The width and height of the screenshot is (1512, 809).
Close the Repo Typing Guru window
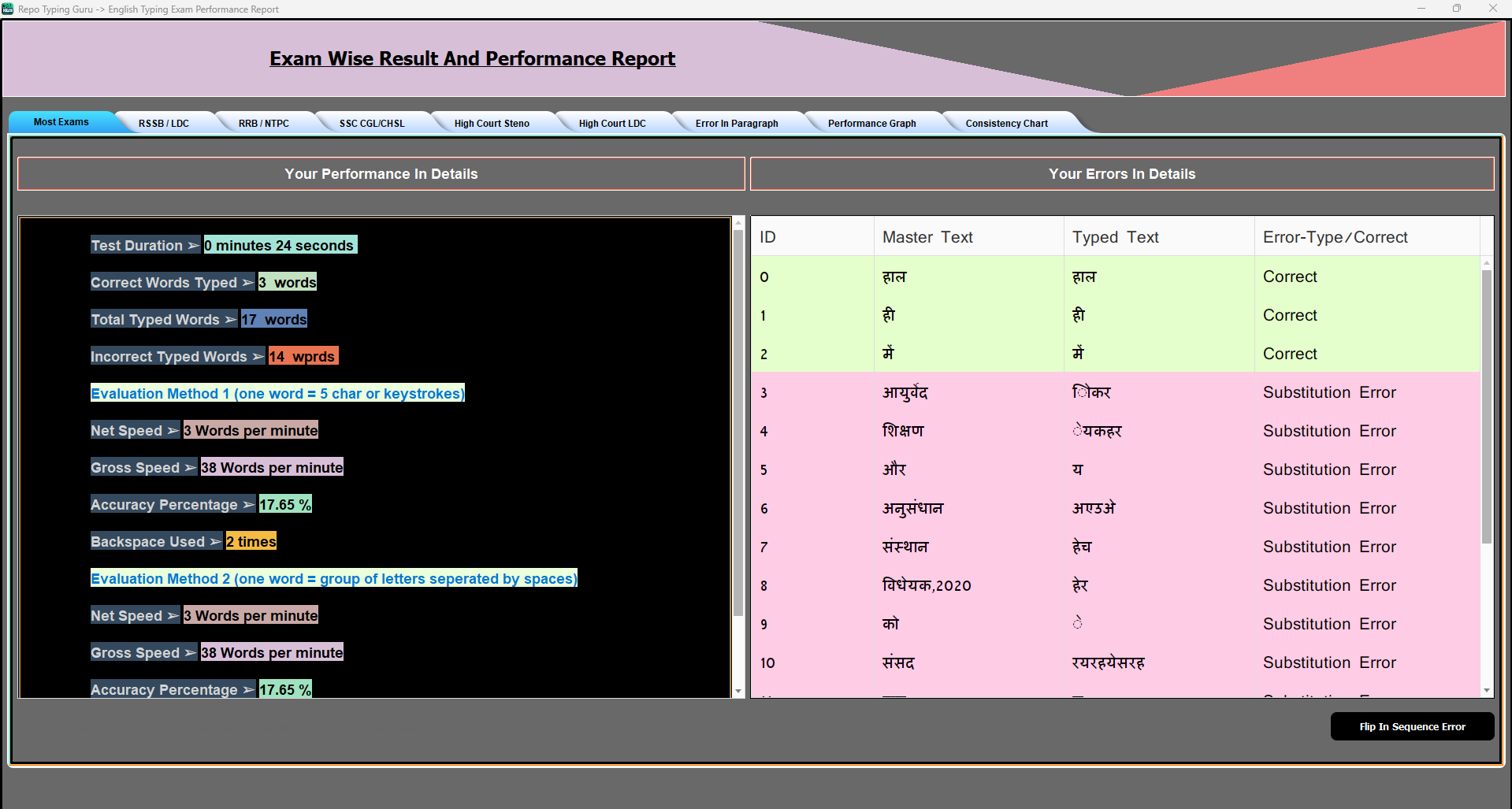click(1492, 9)
